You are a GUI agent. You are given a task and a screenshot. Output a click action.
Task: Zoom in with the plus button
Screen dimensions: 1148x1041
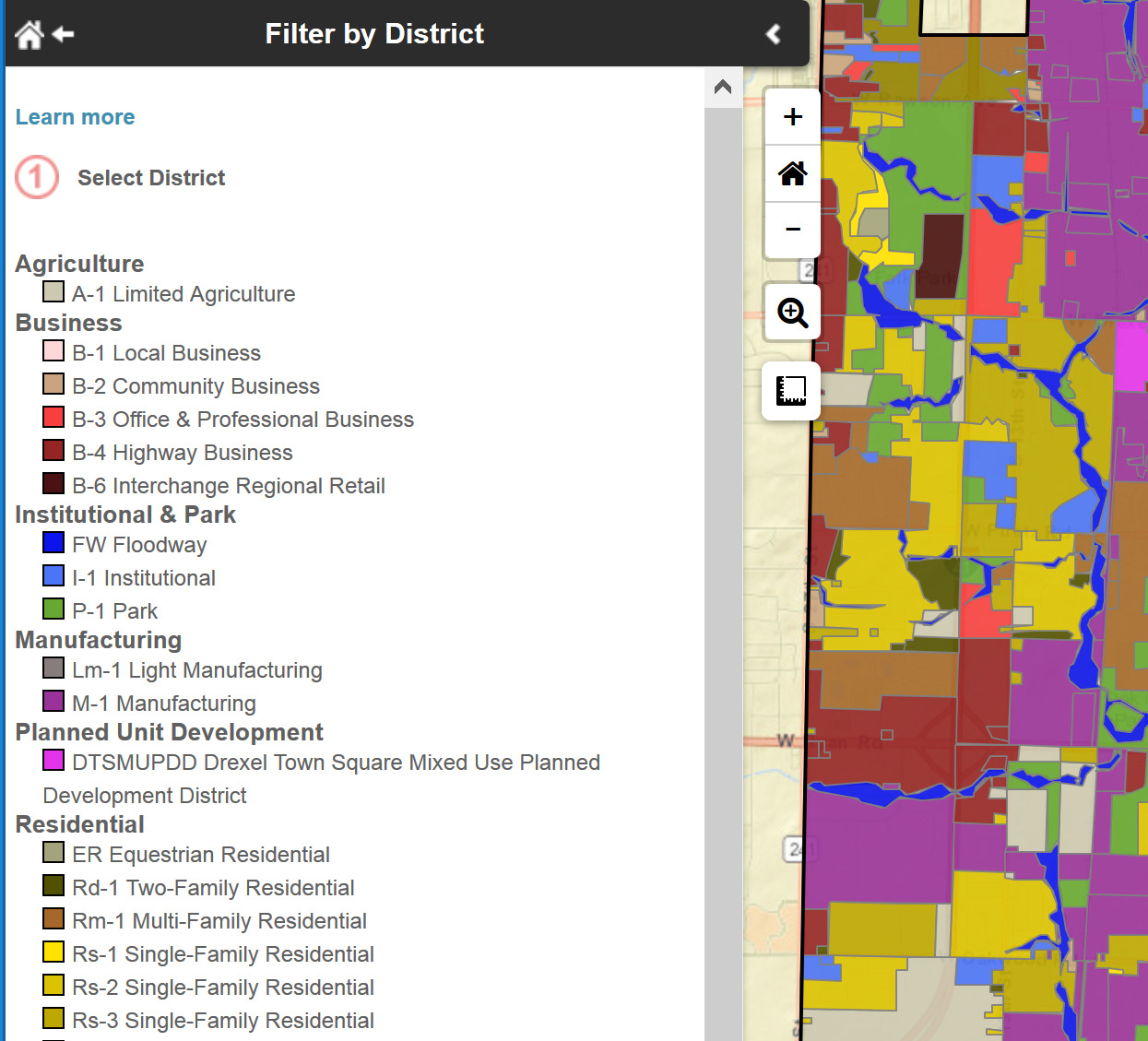coord(791,116)
